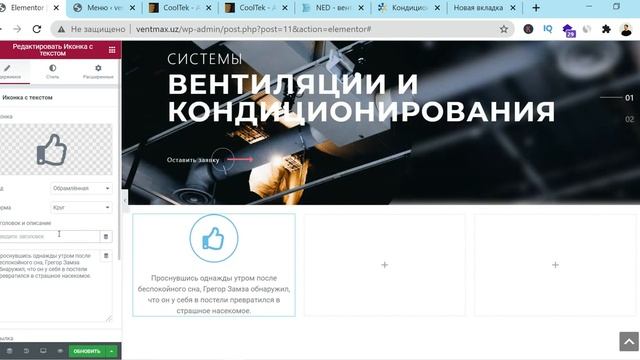Click the dark round extension icon after the star

click(528, 29)
